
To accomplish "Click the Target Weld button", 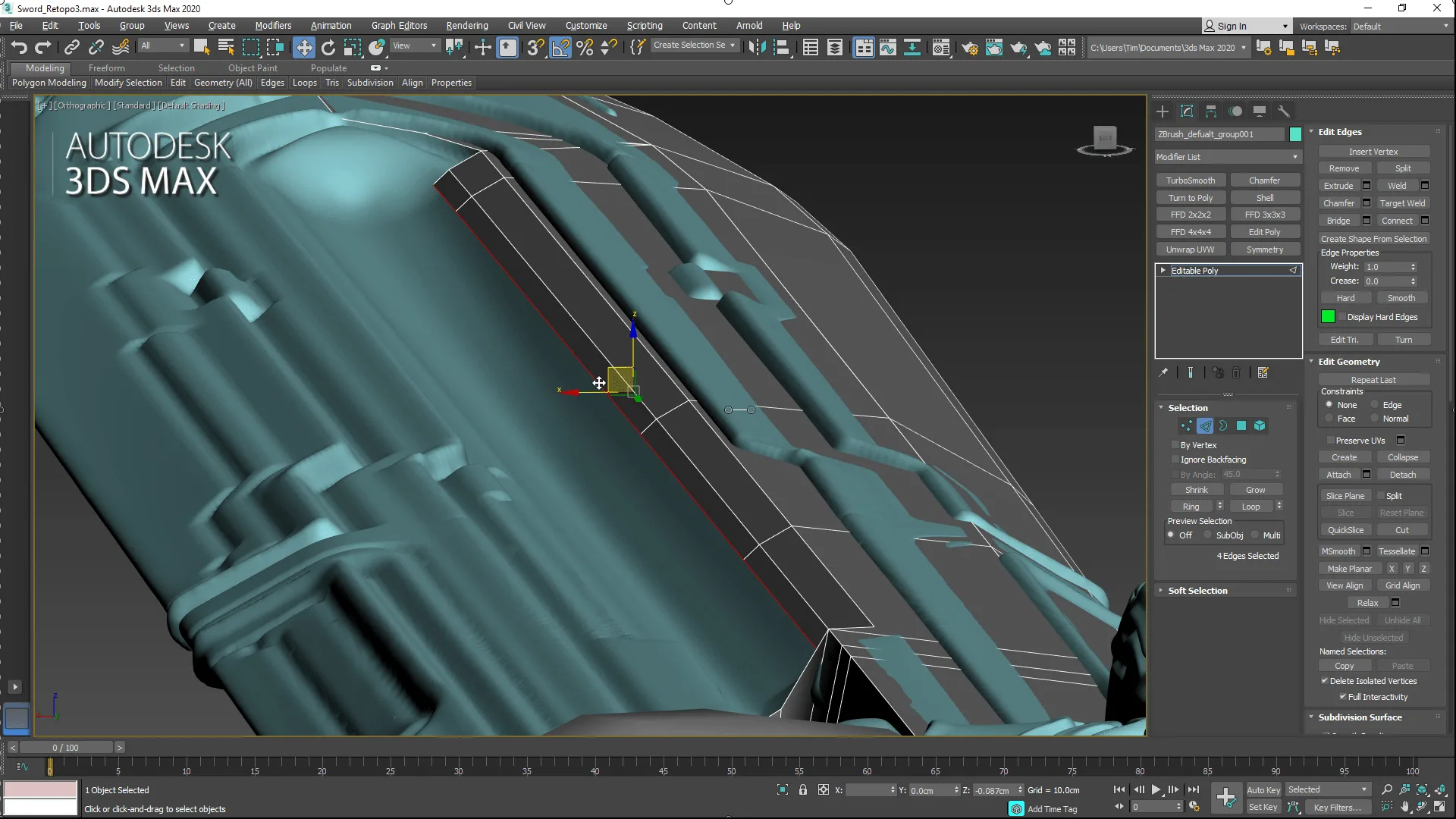I will [1402, 203].
